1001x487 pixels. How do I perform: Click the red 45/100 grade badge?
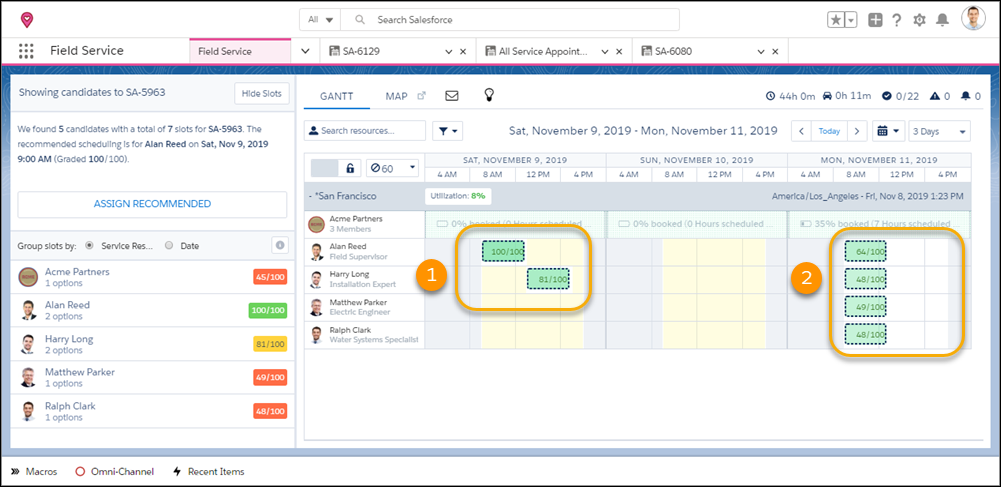[x=270, y=277]
